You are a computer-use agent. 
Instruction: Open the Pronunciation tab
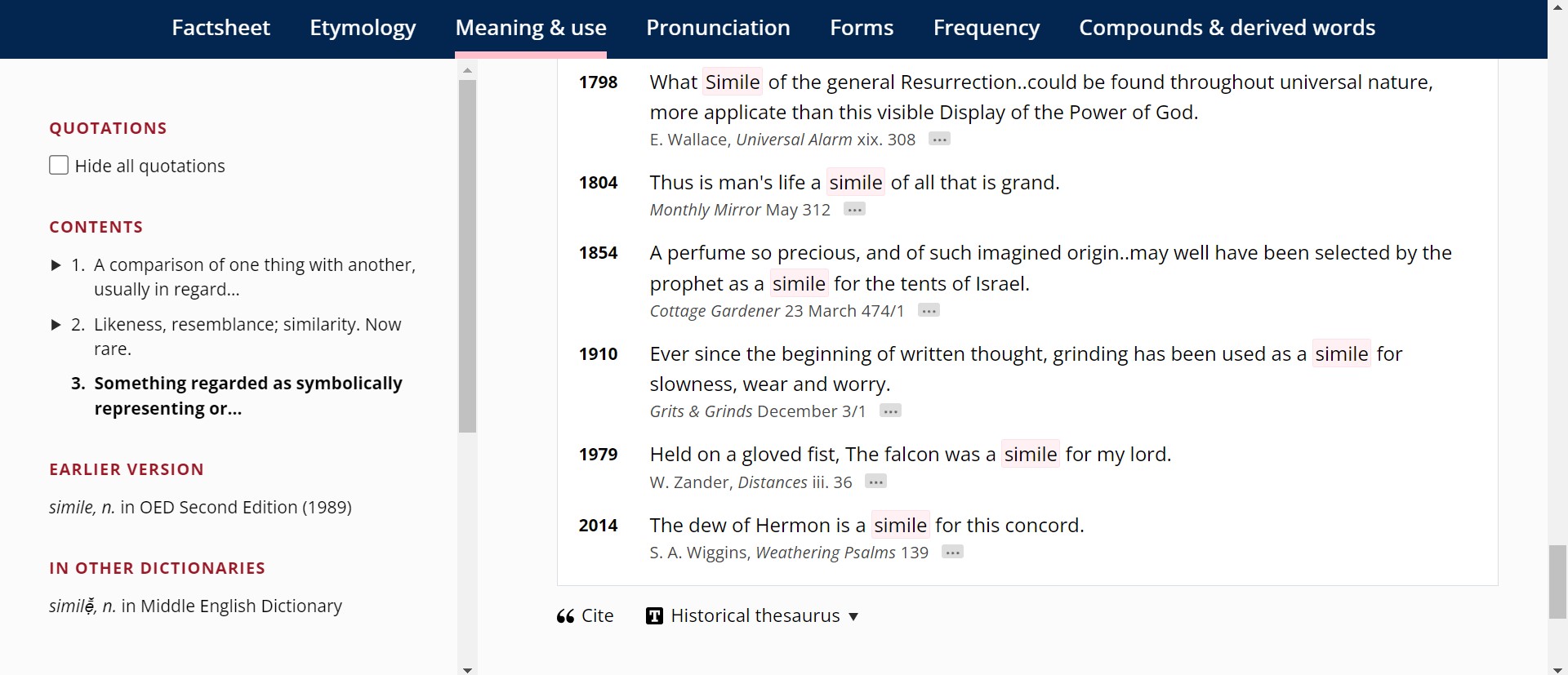(718, 28)
